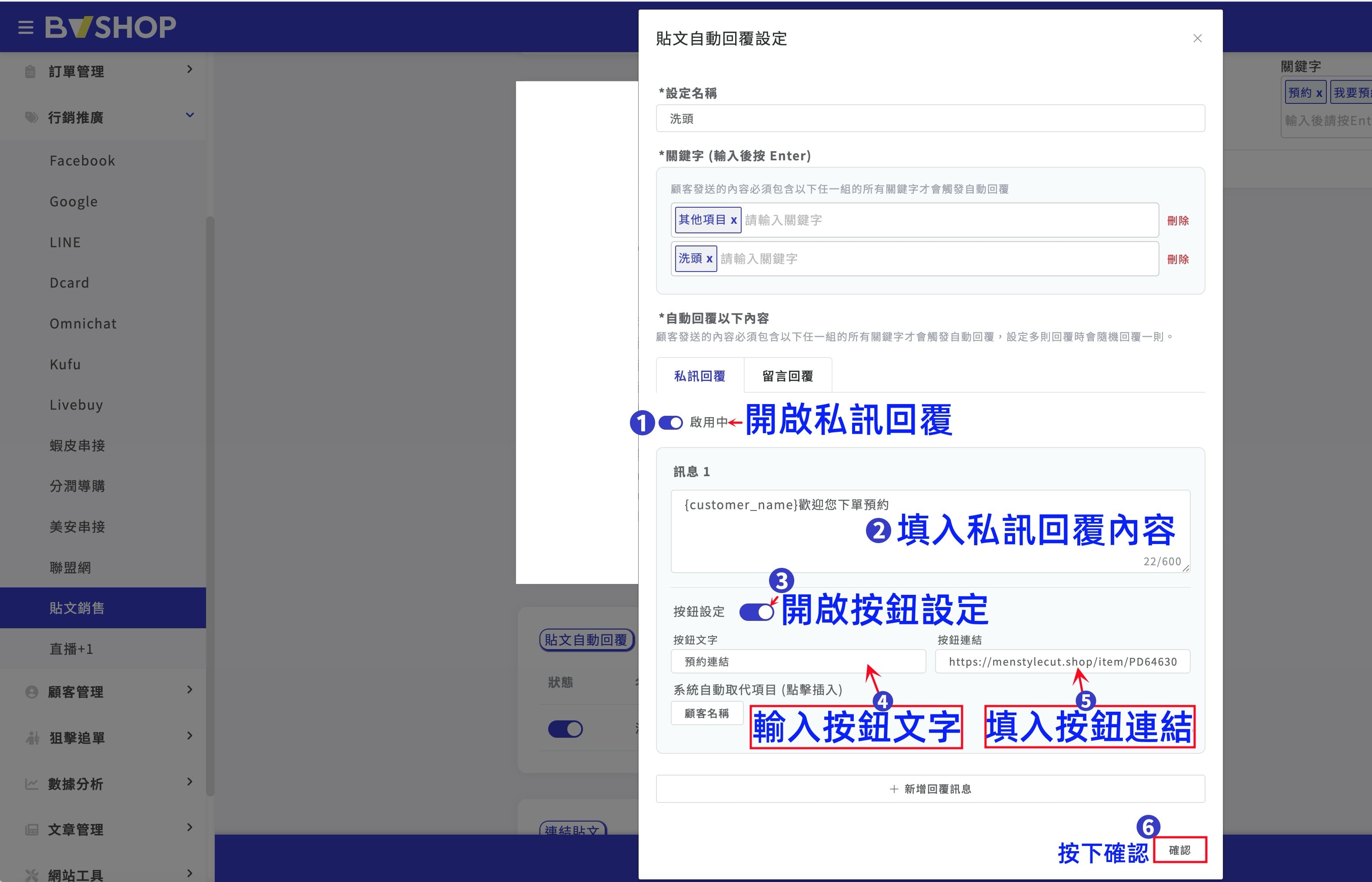The image size is (1372, 882).
Task: Click the sidebar vertical scrollbar
Action: pos(210,506)
